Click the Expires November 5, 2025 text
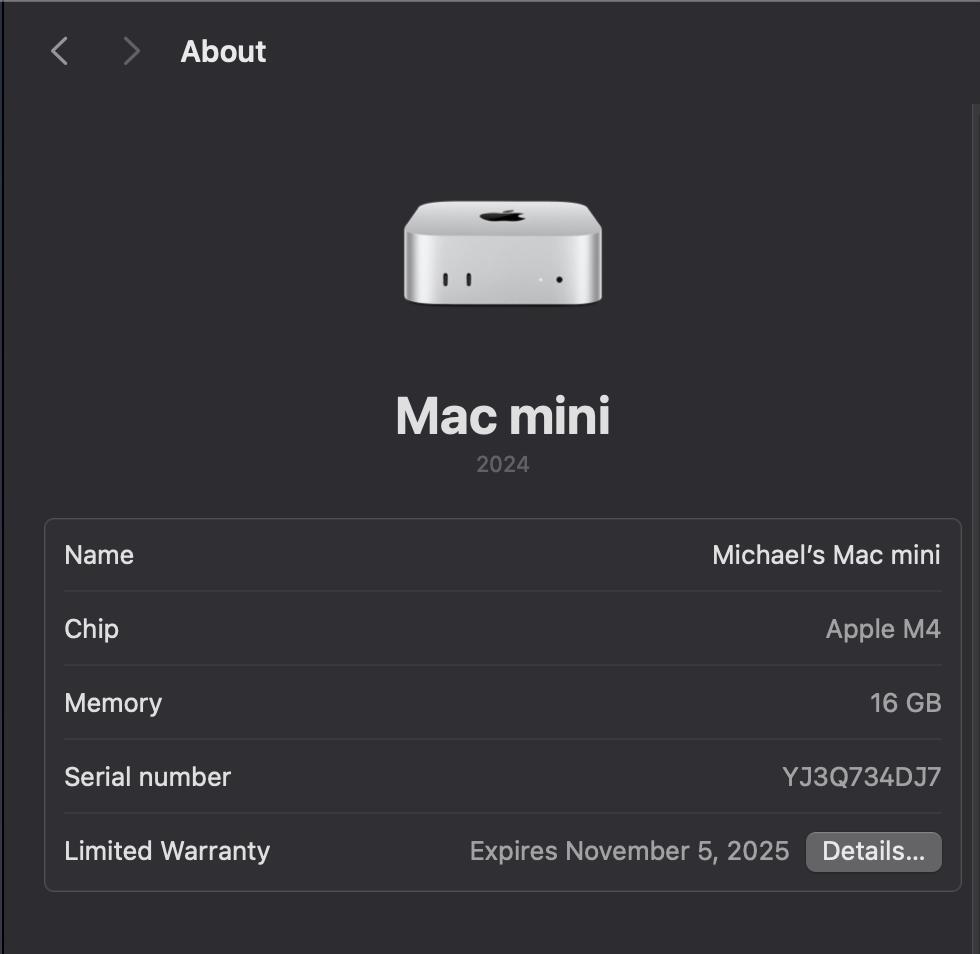The height and width of the screenshot is (954, 980). coord(629,851)
